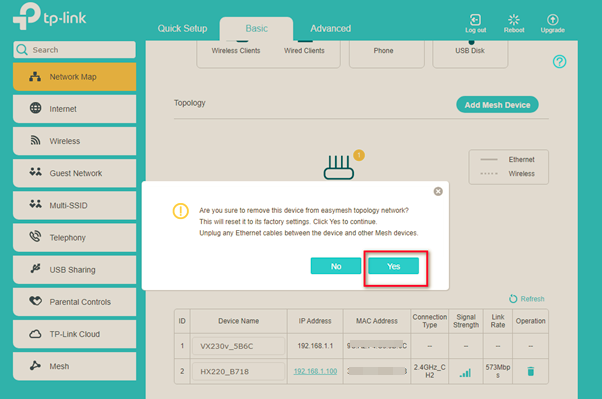Open the Multi-SSID sidebar section
Viewport: 602px width, 399px height.
[x=74, y=205]
